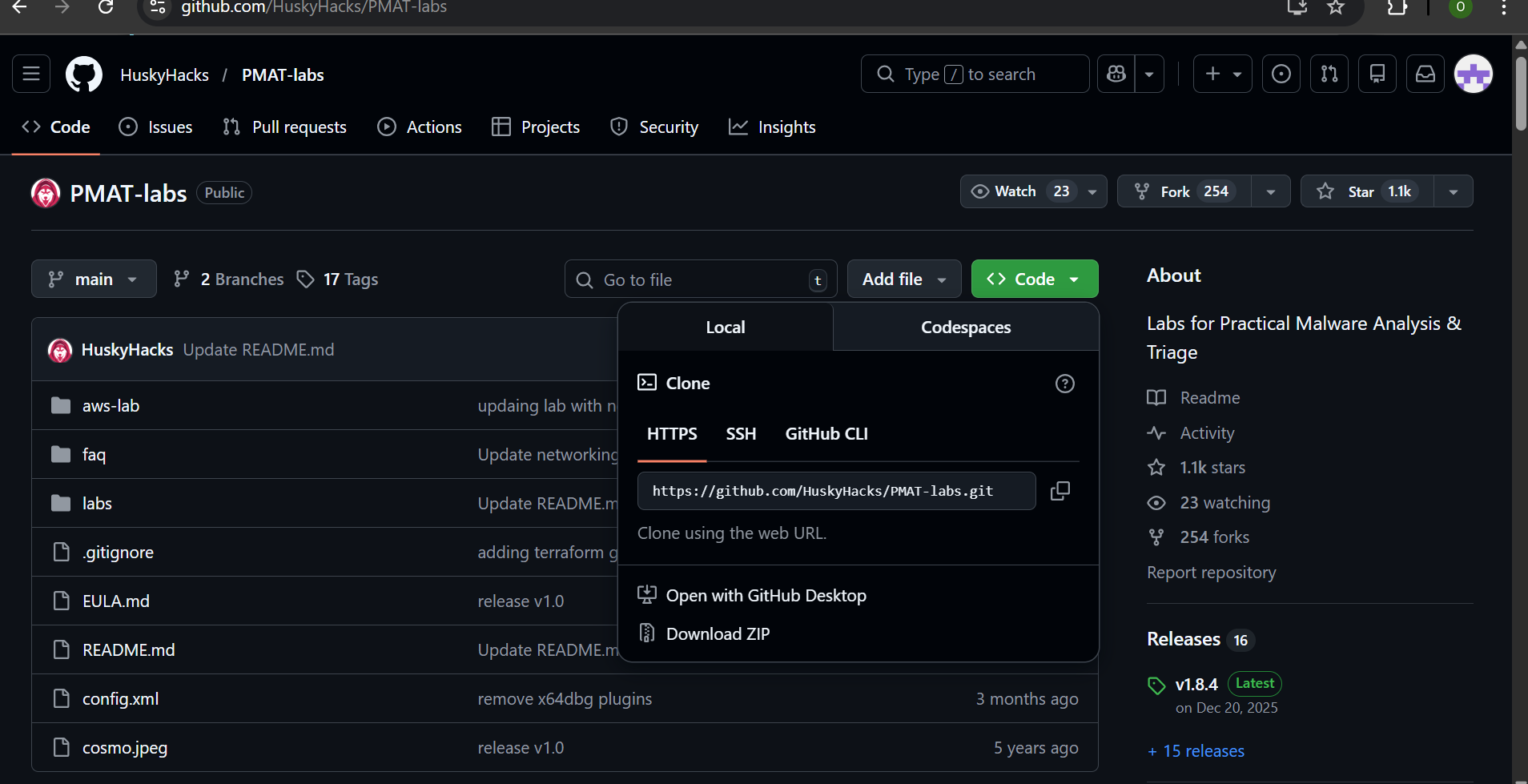
Task: Select GitHub CLI clone method
Action: [x=826, y=434]
